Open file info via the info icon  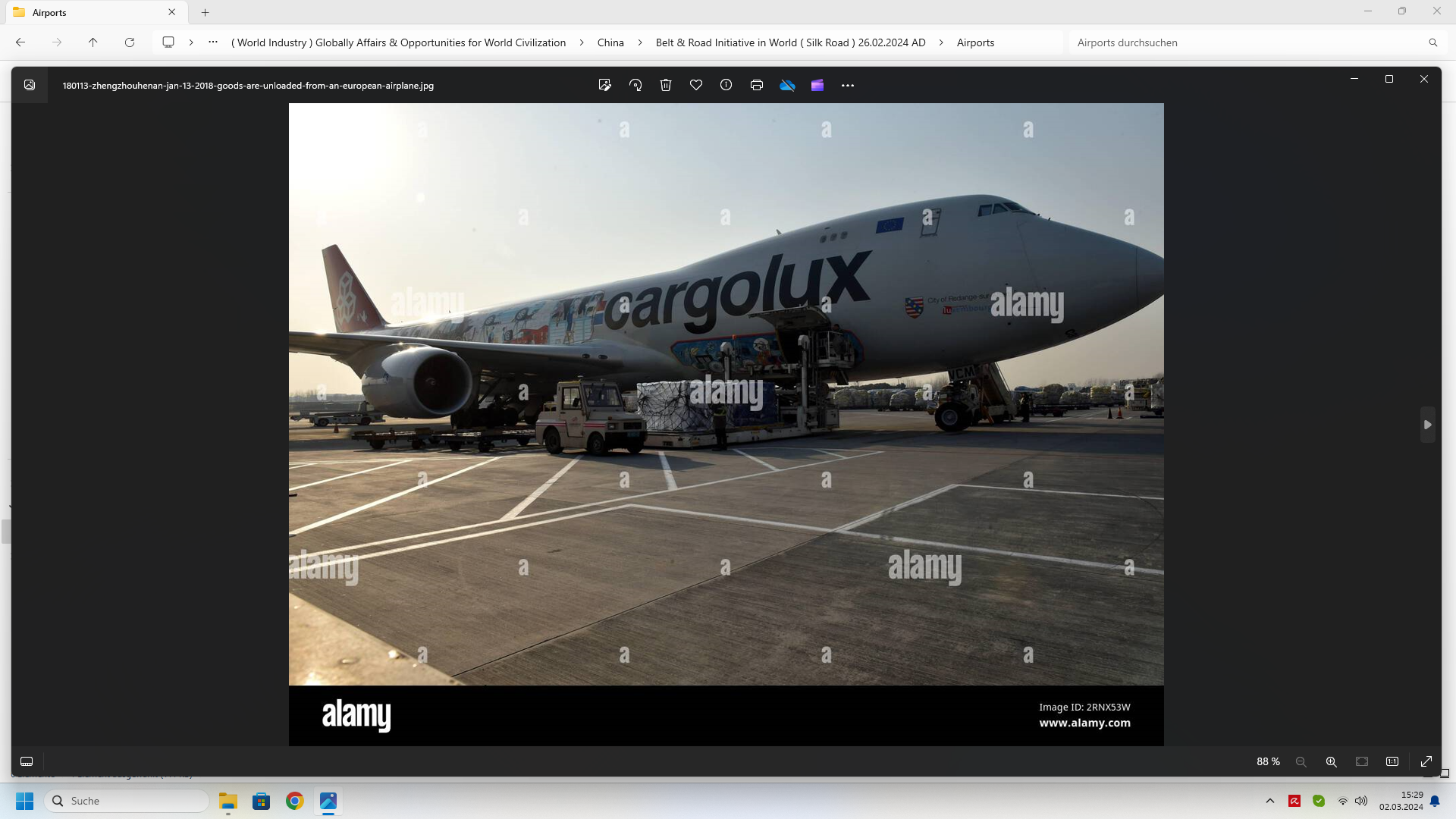point(726,85)
